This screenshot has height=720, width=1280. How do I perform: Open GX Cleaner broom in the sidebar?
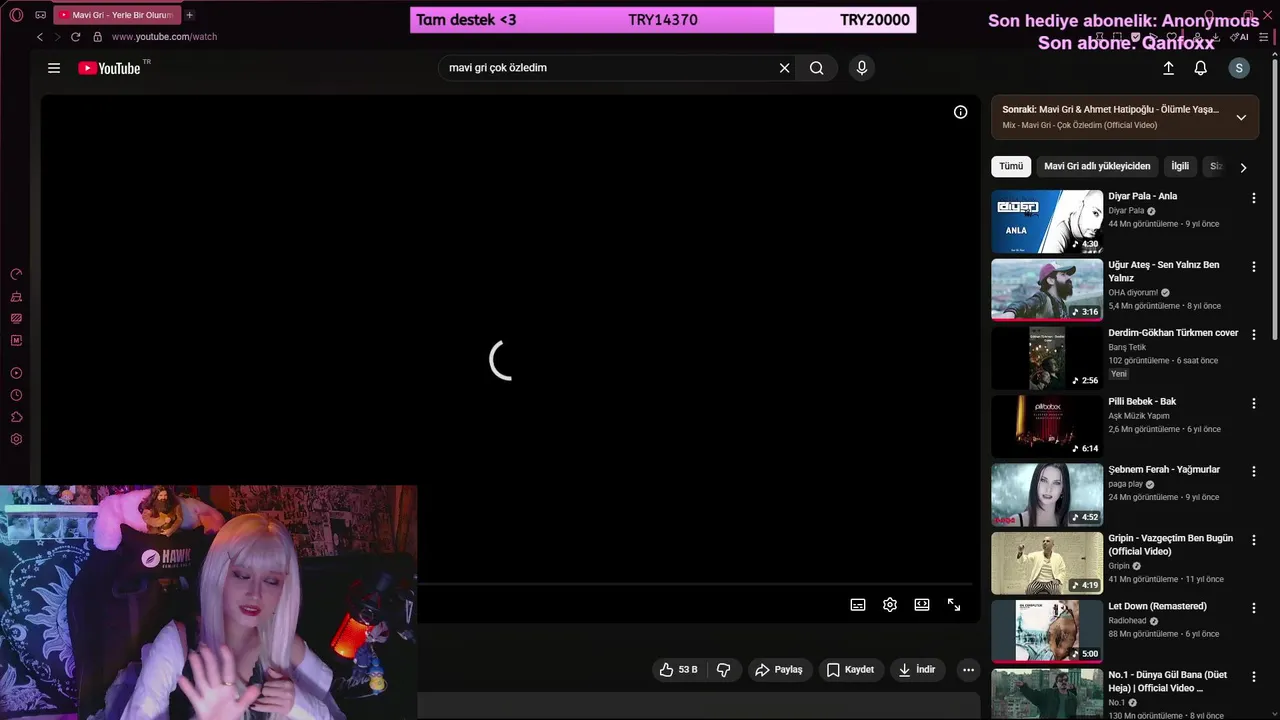(16, 297)
